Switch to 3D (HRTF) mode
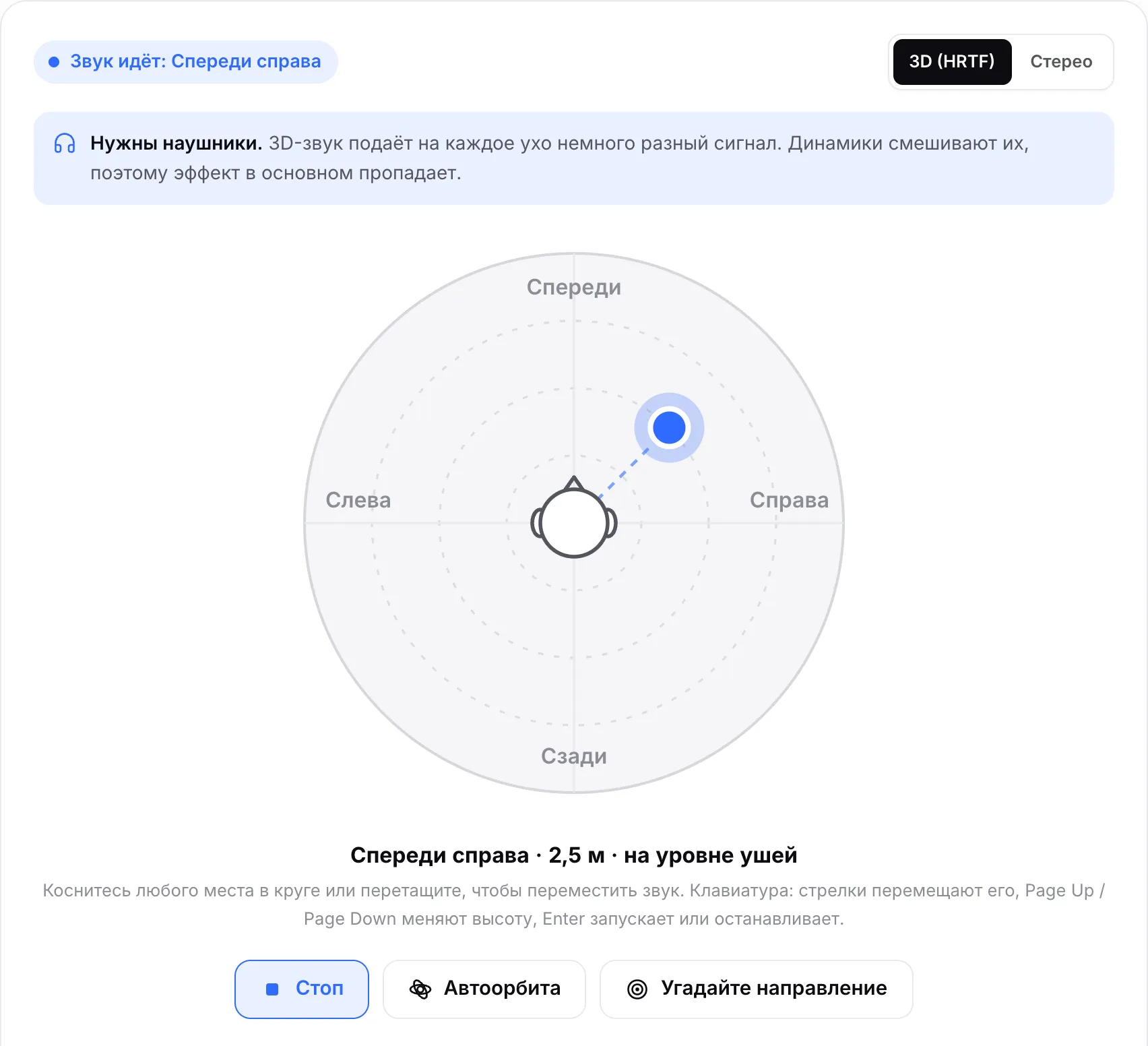 pyautogui.click(x=952, y=62)
